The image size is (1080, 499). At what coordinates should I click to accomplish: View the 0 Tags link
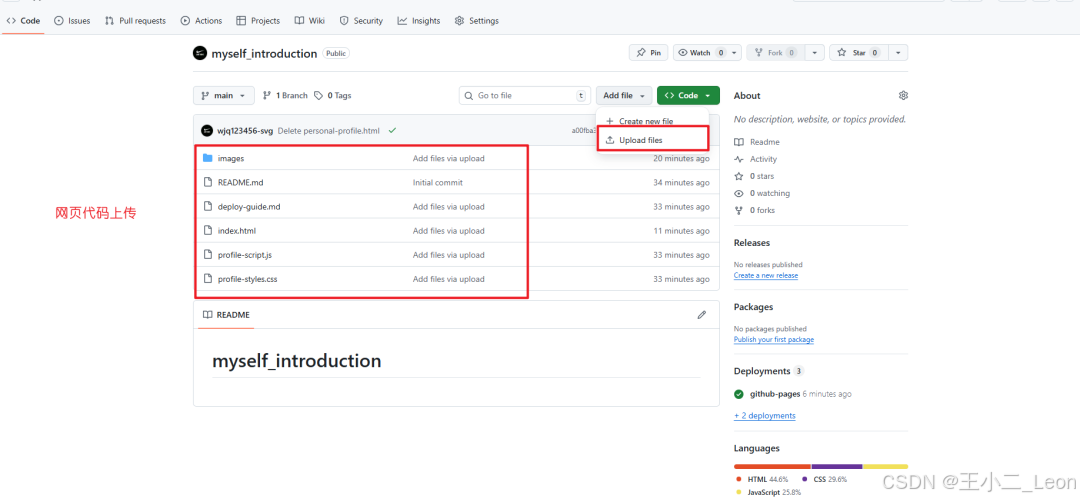coord(333,96)
